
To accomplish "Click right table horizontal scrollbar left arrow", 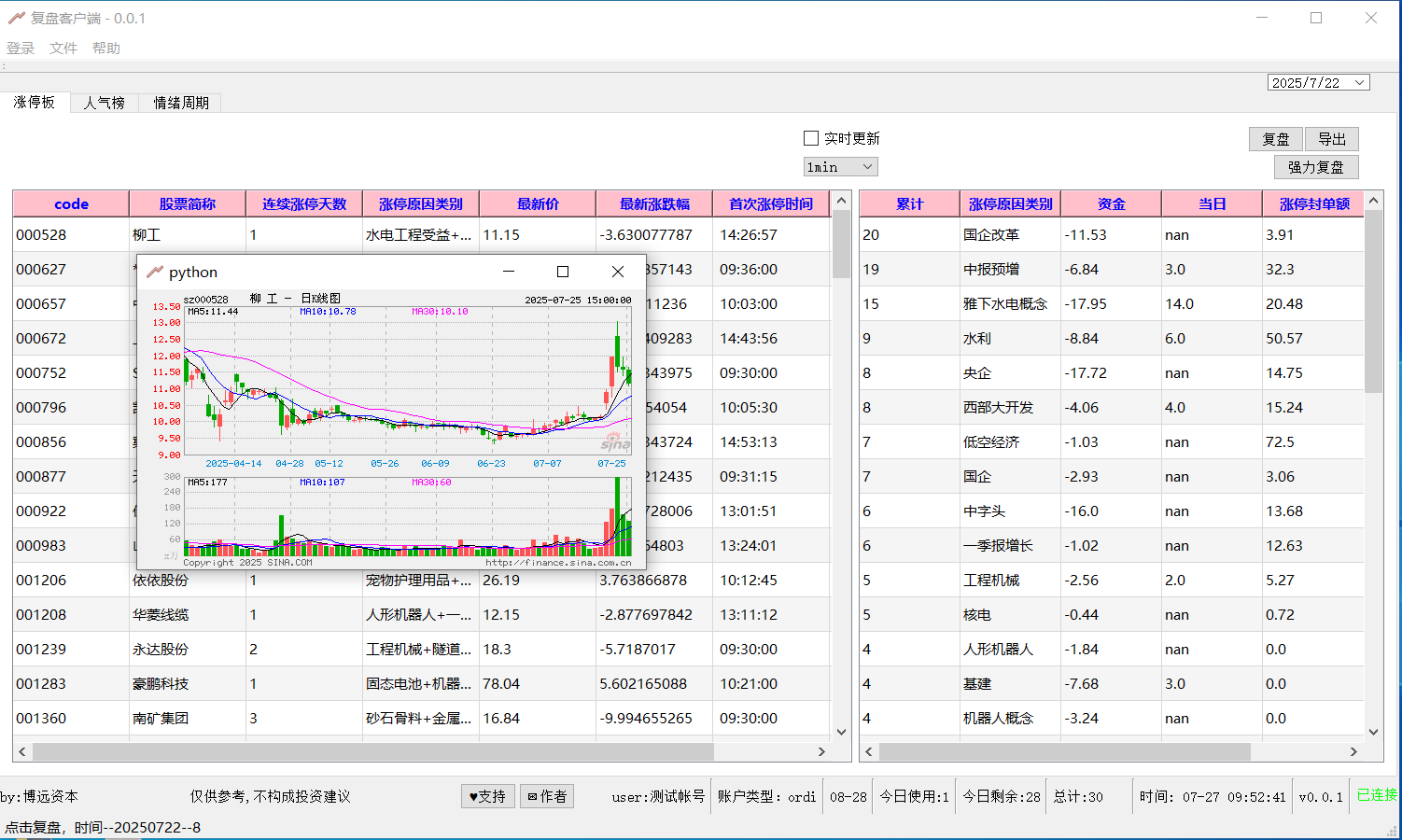I will point(869,751).
